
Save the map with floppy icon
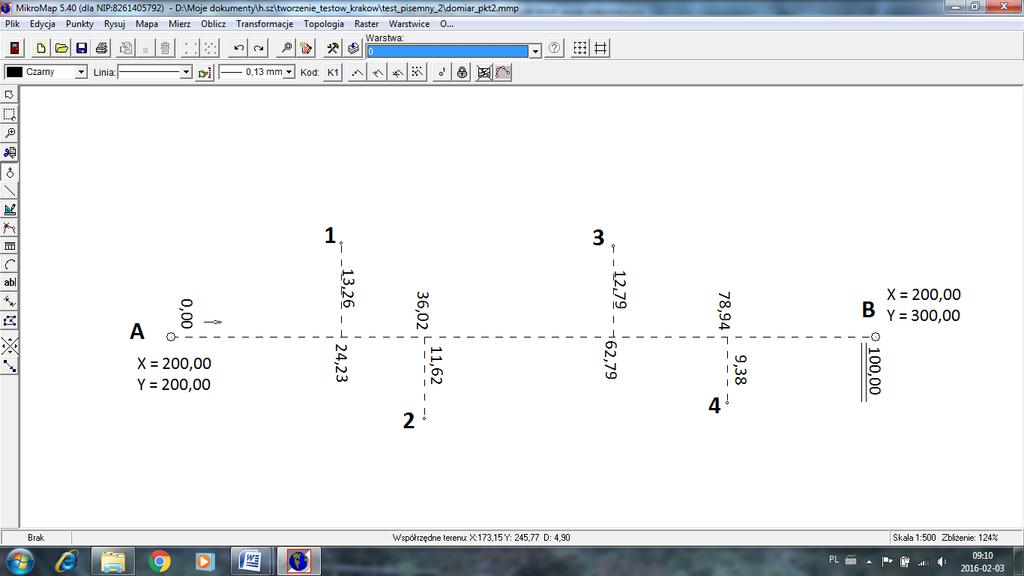[81, 48]
